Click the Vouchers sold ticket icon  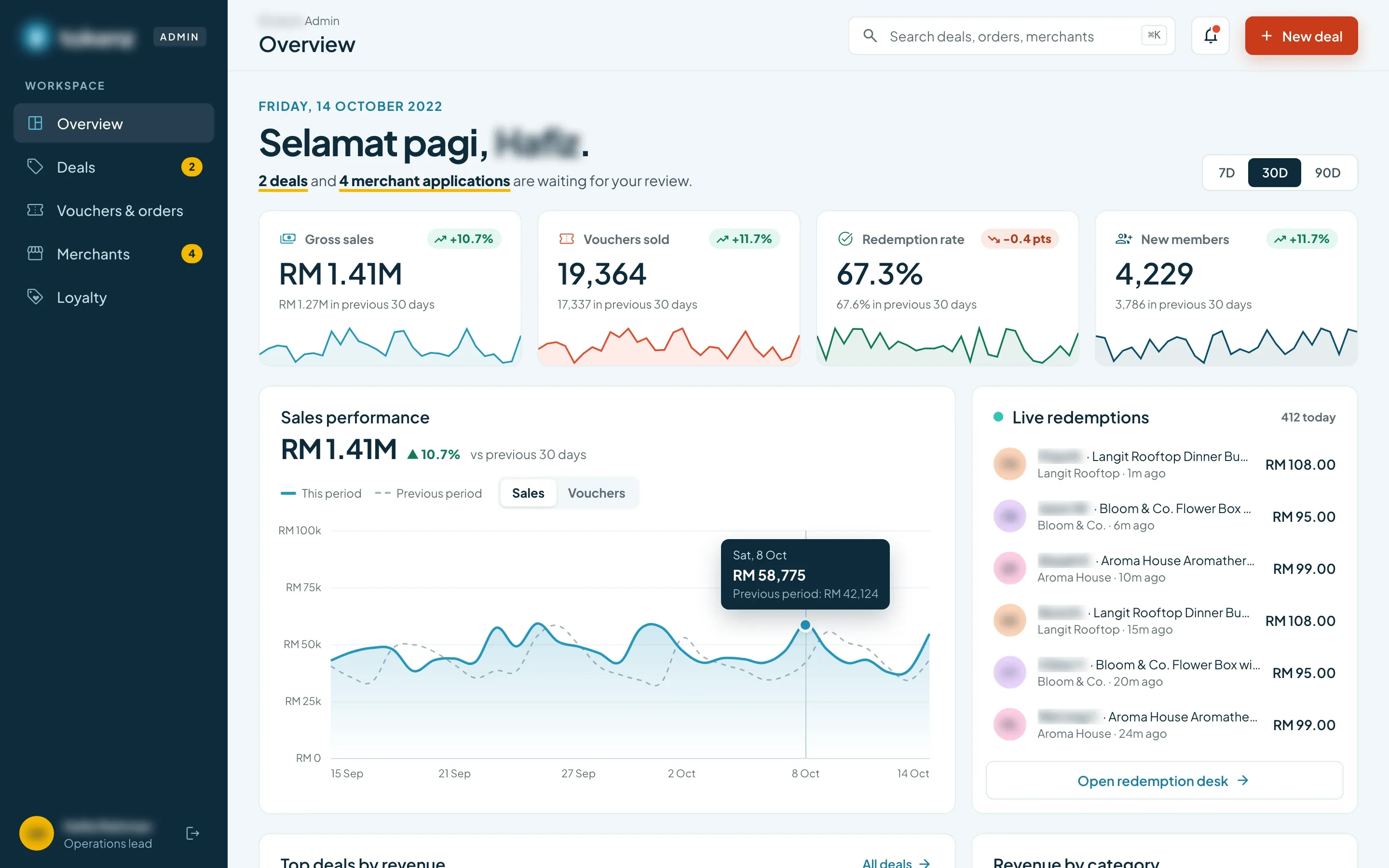tap(567, 239)
